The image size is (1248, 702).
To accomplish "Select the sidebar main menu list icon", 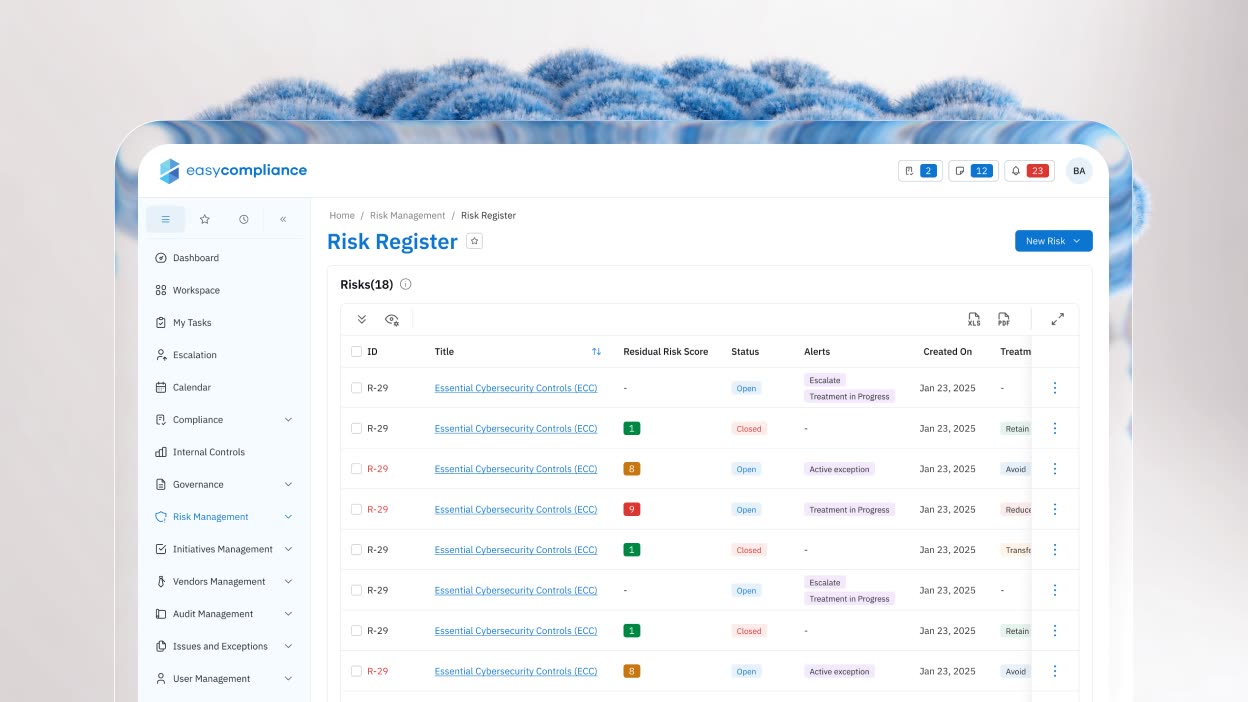I will 165,219.
